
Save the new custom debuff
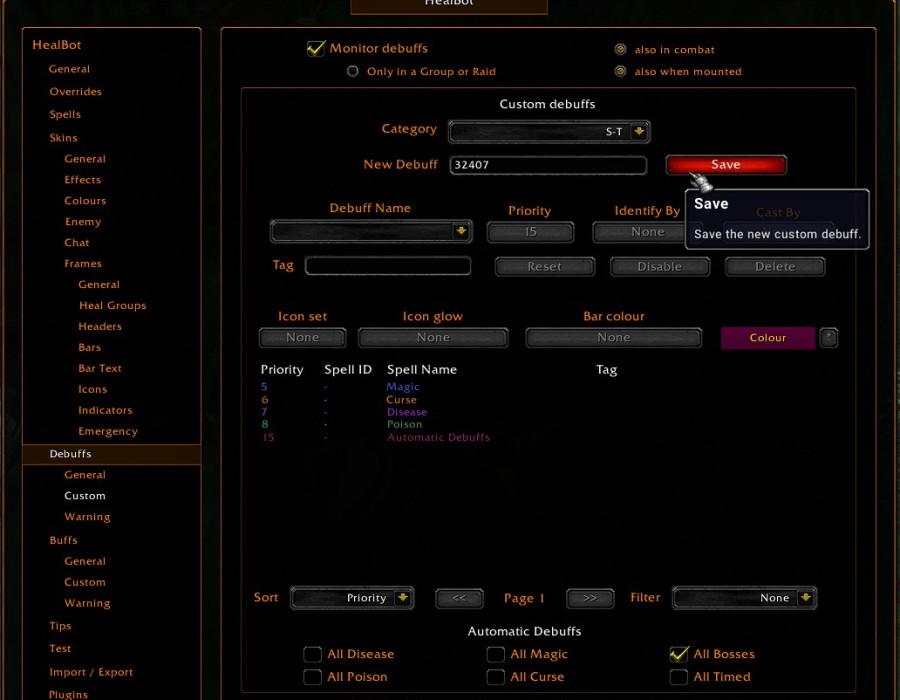pos(726,165)
